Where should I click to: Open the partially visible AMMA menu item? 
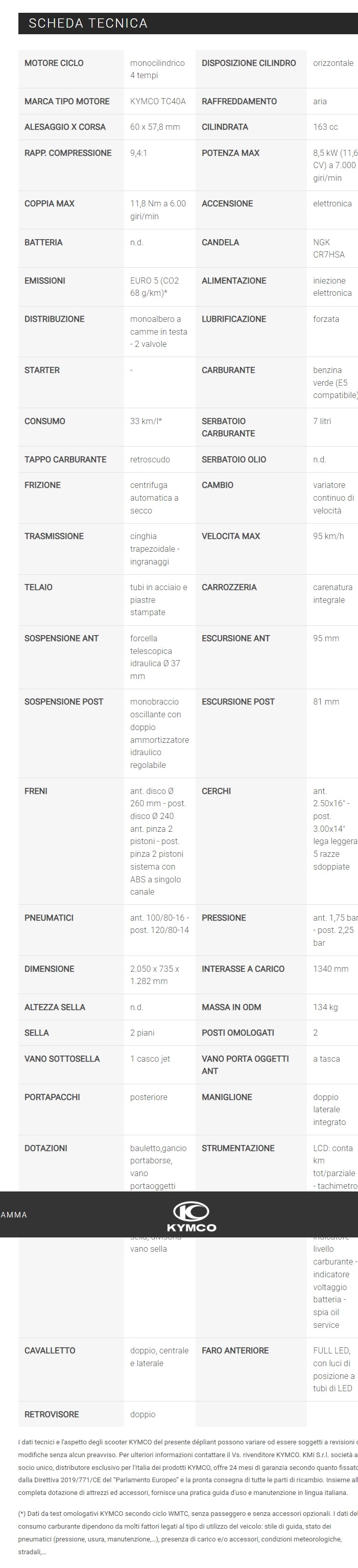13,1214
